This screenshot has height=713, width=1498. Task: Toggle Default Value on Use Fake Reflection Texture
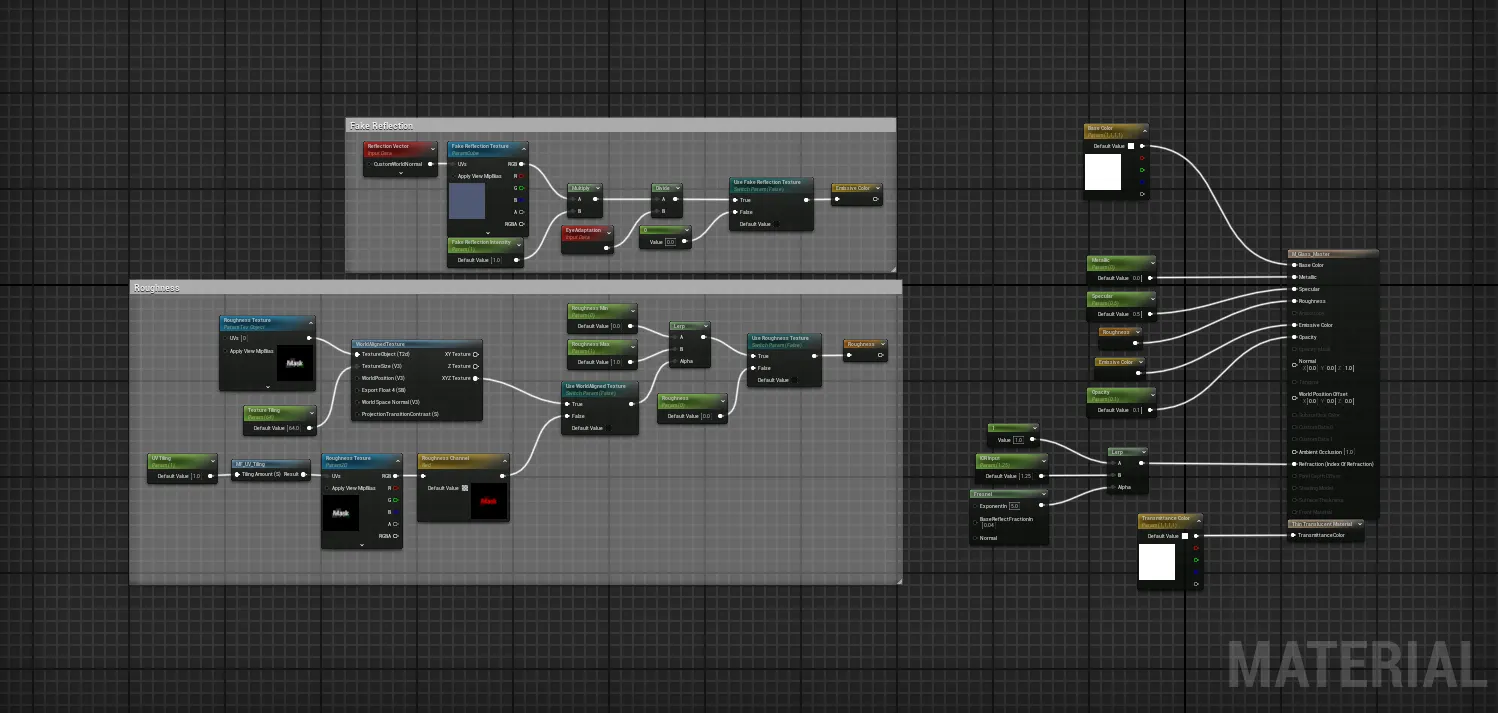(778, 224)
